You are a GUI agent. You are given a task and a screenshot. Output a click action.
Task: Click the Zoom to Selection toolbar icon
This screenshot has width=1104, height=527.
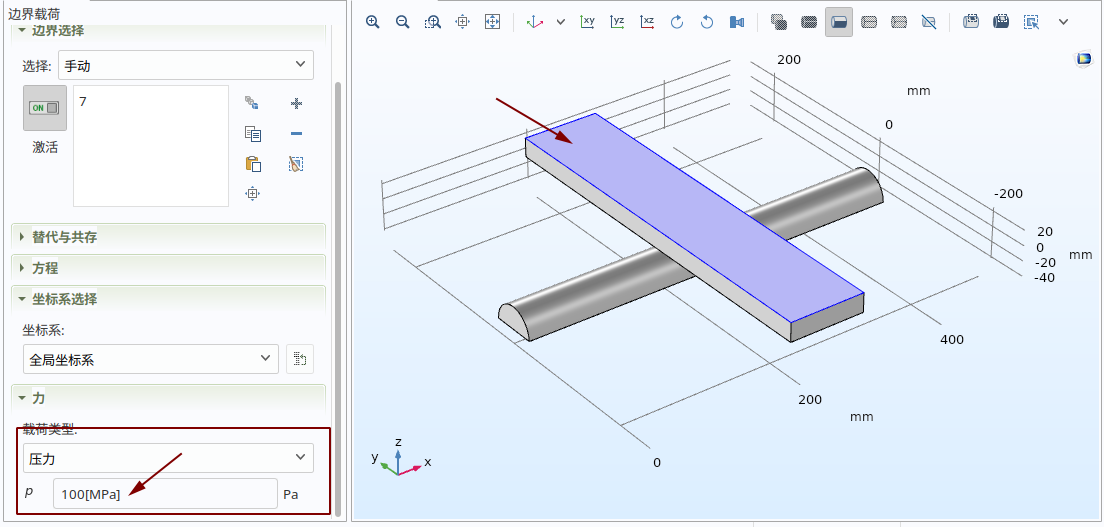(x=463, y=22)
